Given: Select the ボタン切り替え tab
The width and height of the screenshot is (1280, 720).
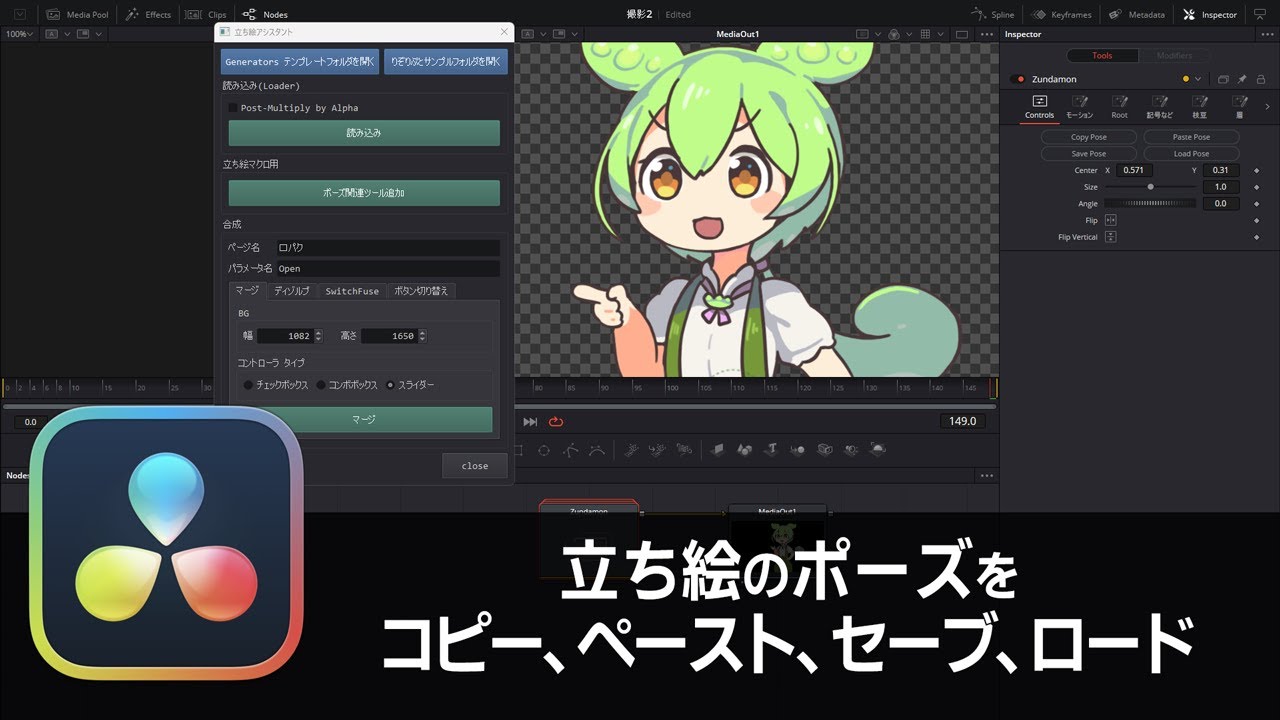Looking at the screenshot, I should (x=421, y=291).
